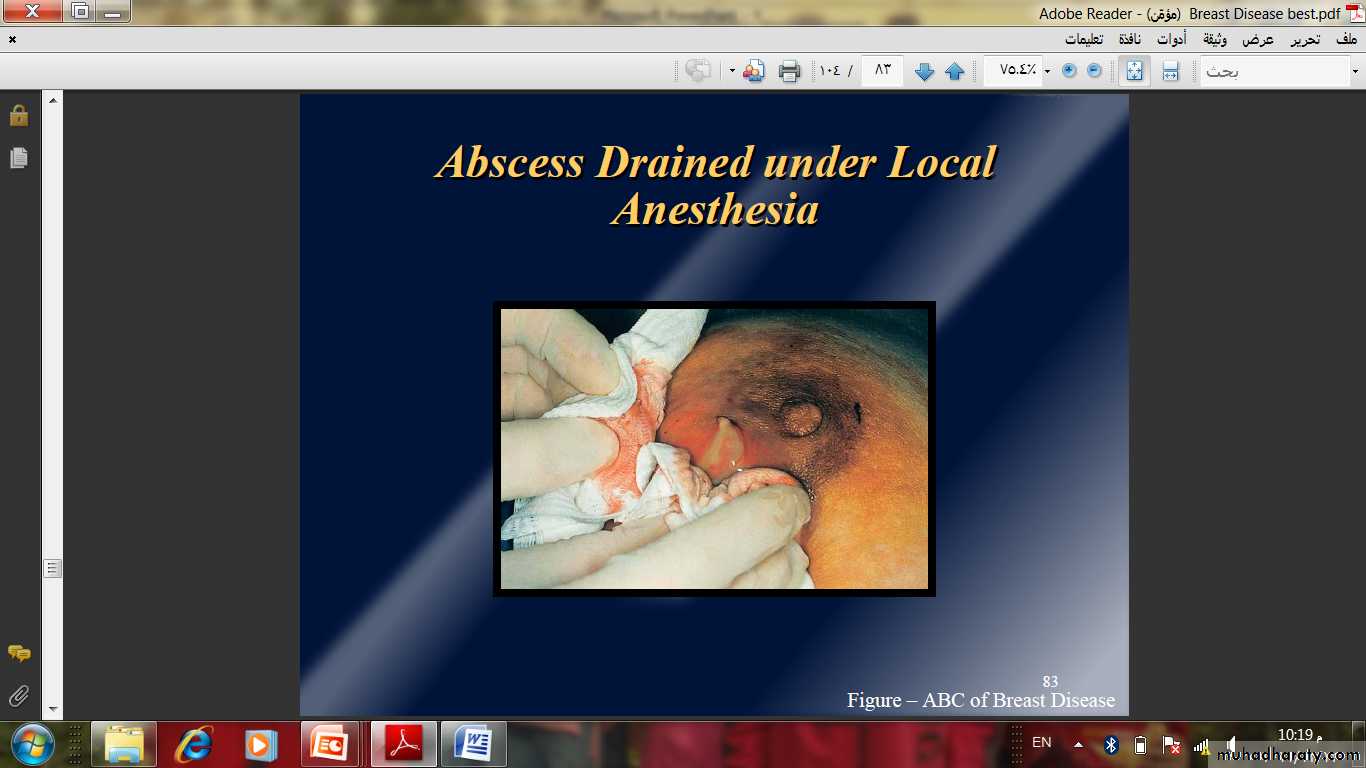Open the تعليمات (Help) menu
Image resolution: width=1366 pixels, height=768 pixels.
1083,40
